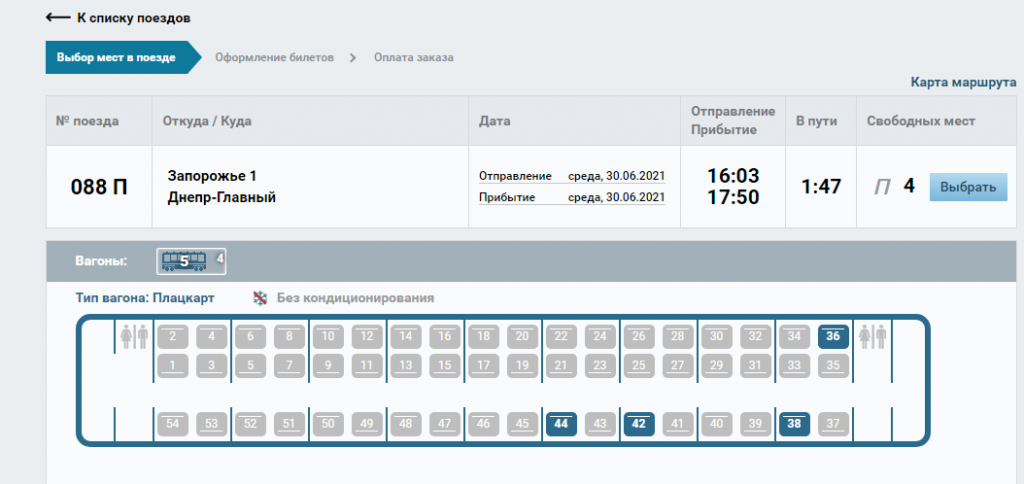This screenshot has height=484, width=1024.
Task: Click the right restroom icon in wagon
Action: pos(879,337)
